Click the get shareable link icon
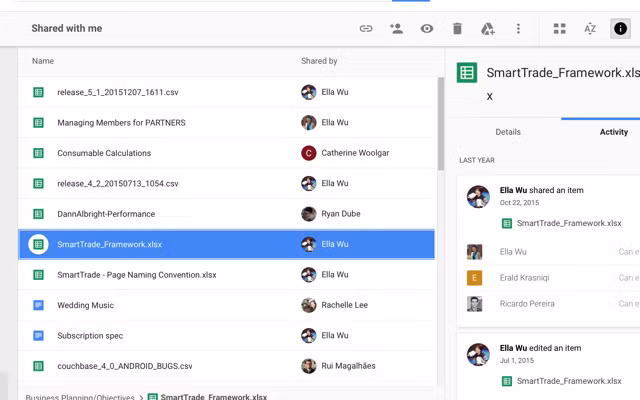The image size is (640, 400). [x=366, y=29]
